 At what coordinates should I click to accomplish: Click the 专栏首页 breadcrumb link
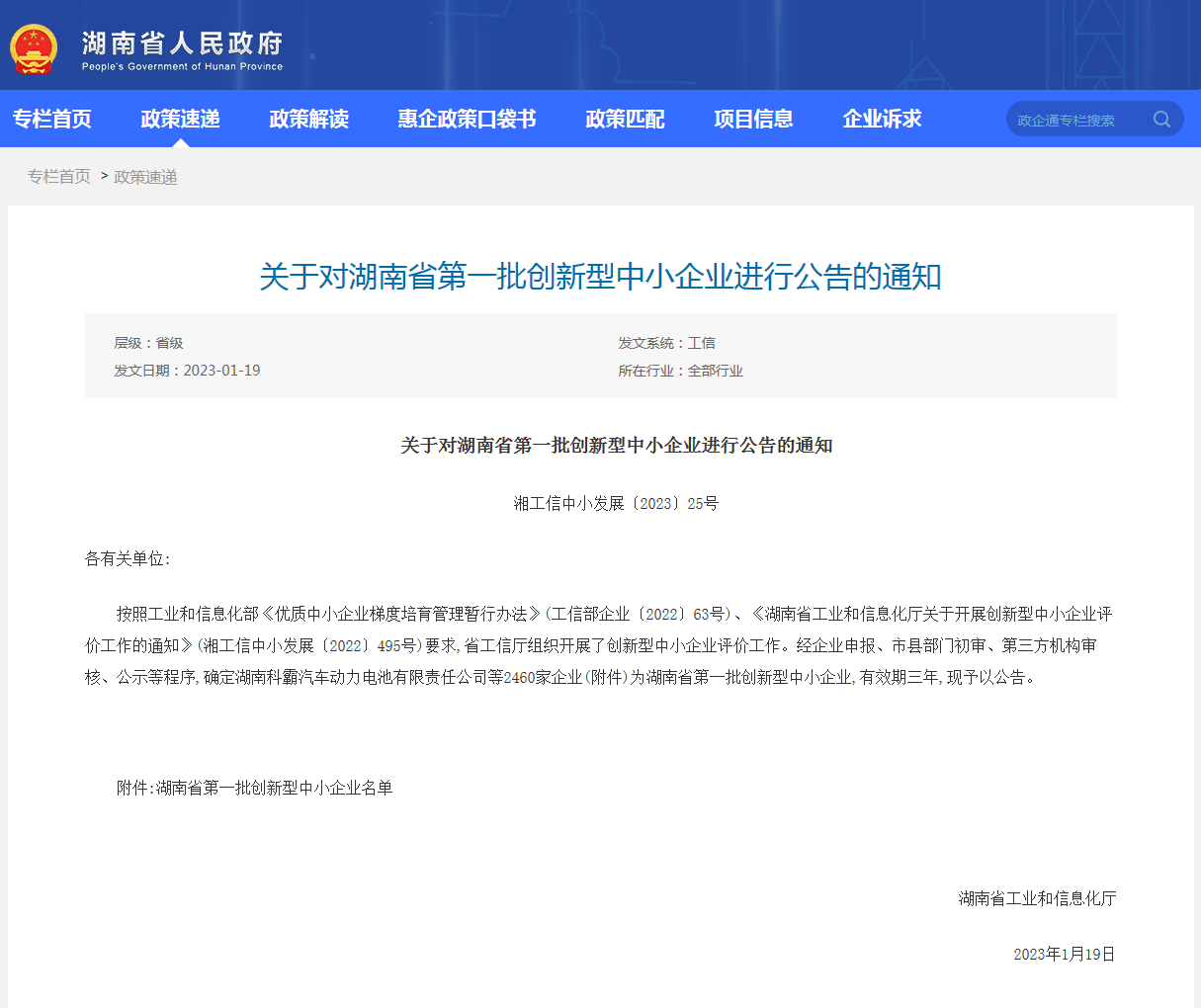(x=59, y=177)
